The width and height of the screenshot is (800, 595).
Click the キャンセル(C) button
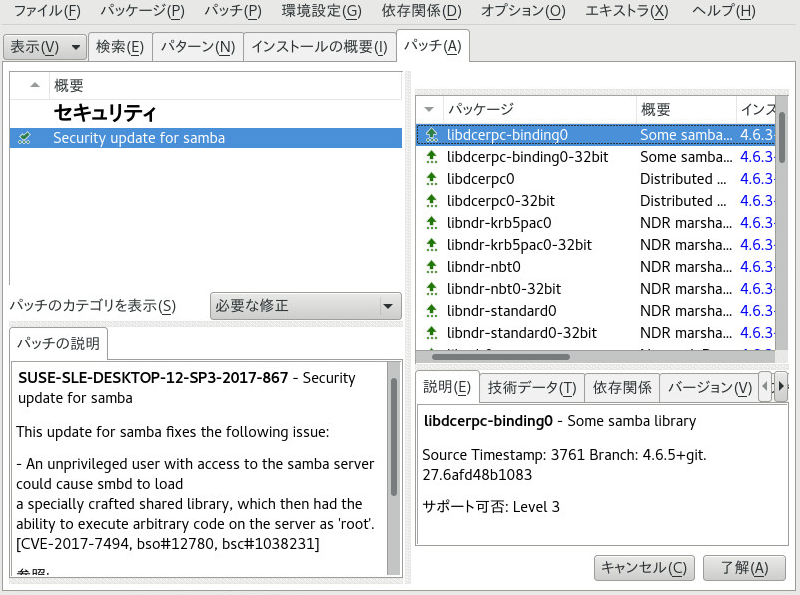point(644,568)
